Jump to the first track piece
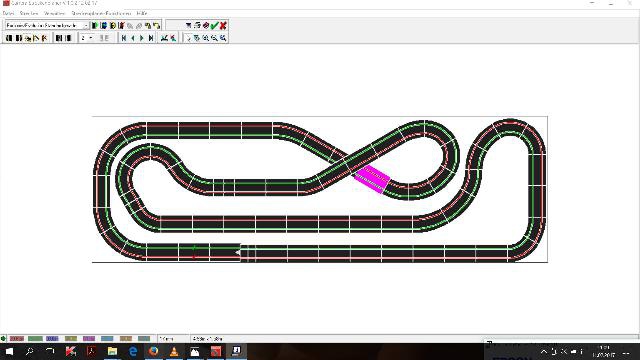640x360 pixels. [124, 38]
